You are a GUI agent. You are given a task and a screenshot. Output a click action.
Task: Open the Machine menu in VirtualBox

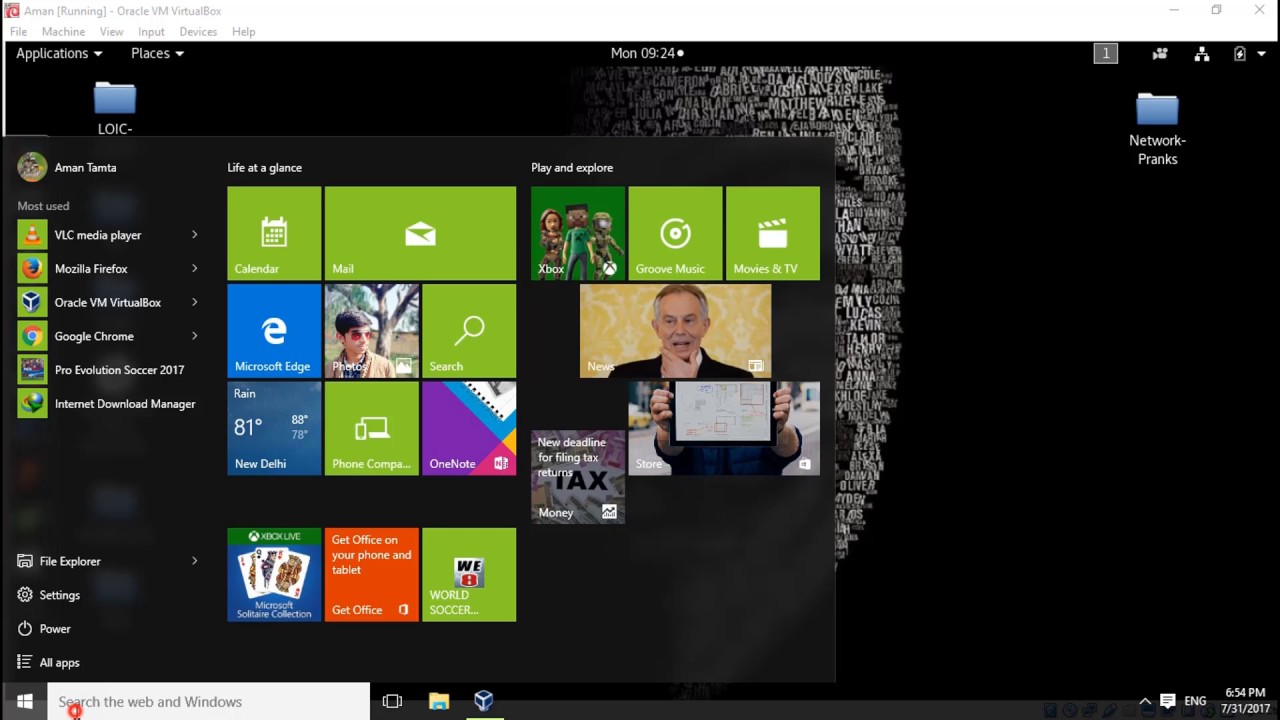[63, 32]
